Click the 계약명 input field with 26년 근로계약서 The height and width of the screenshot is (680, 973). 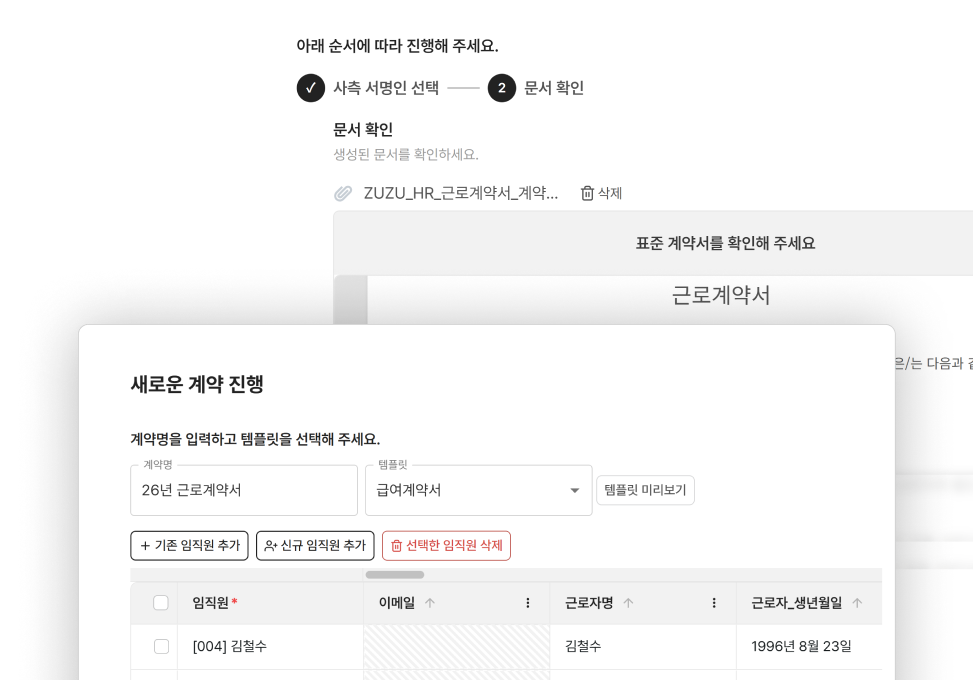(x=244, y=490)
